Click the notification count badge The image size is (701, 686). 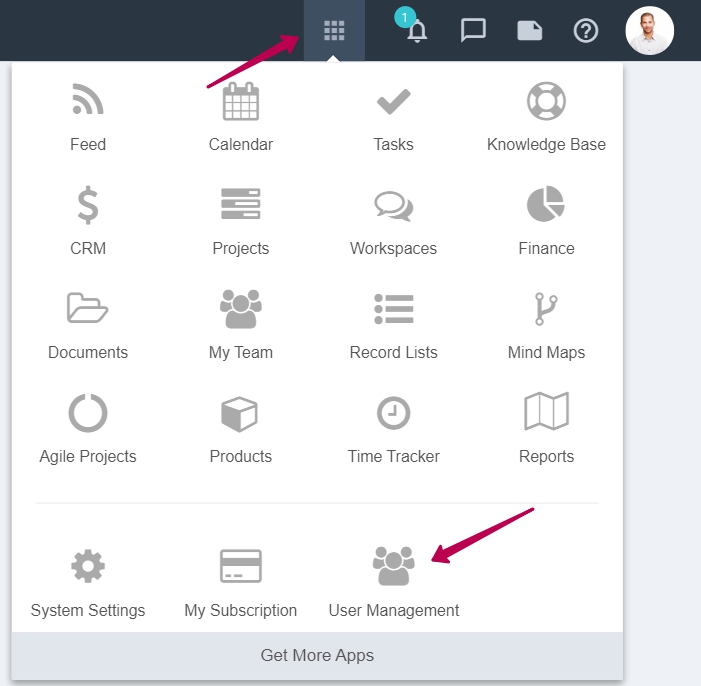405,17
